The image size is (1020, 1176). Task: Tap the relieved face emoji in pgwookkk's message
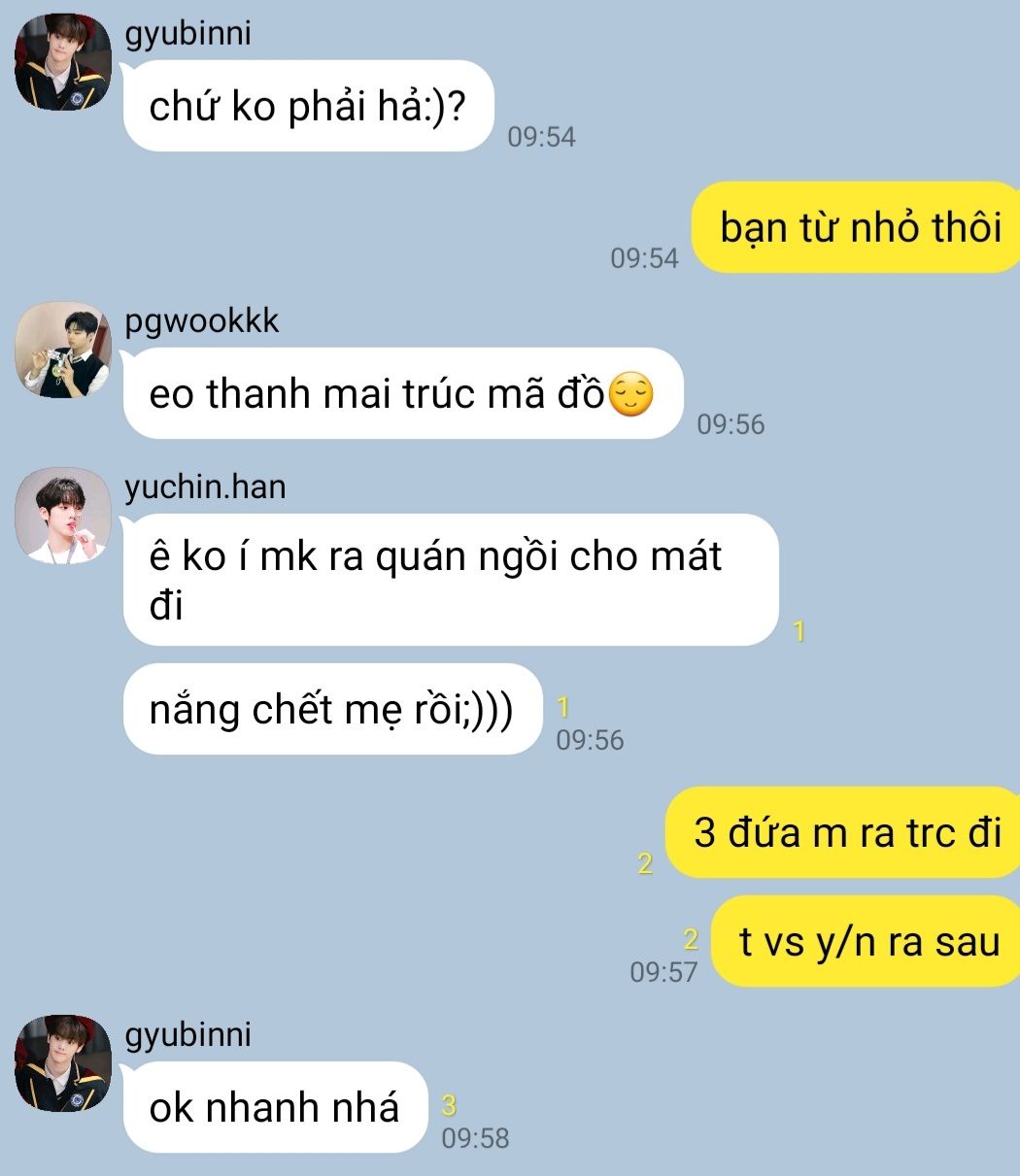click(630, 395)
